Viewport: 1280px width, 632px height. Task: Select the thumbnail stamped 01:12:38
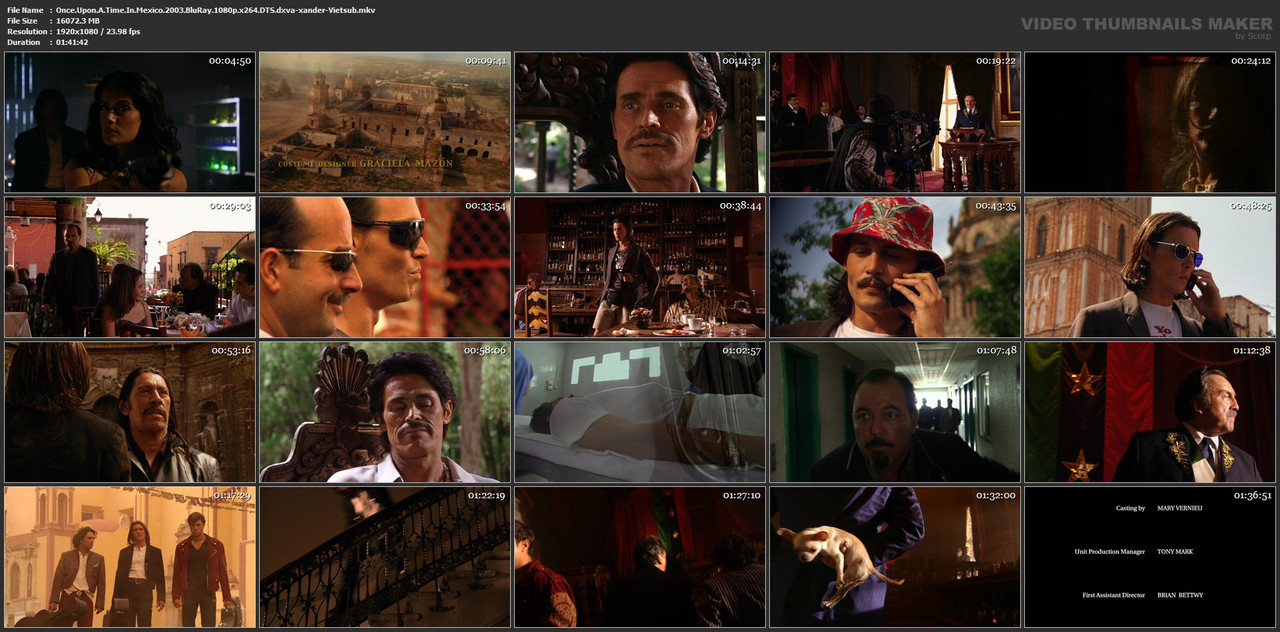tap(1150, 412)
